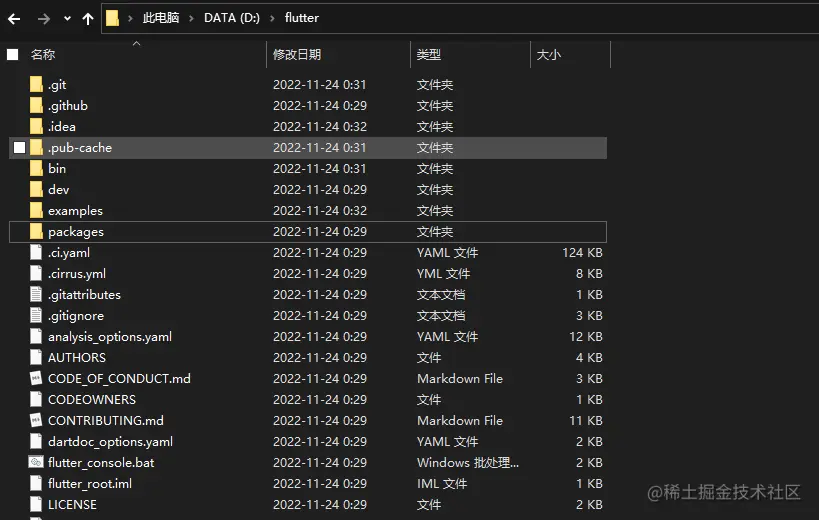
Task: Open the 此电脑 breadcrumb
Action: (161, 18)
